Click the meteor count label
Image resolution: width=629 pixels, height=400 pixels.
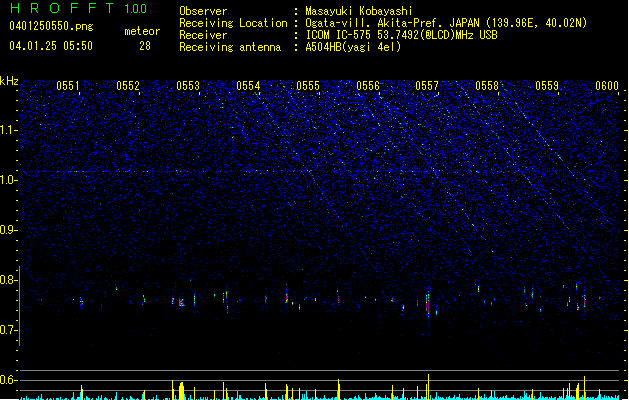(x=142, y=31)
